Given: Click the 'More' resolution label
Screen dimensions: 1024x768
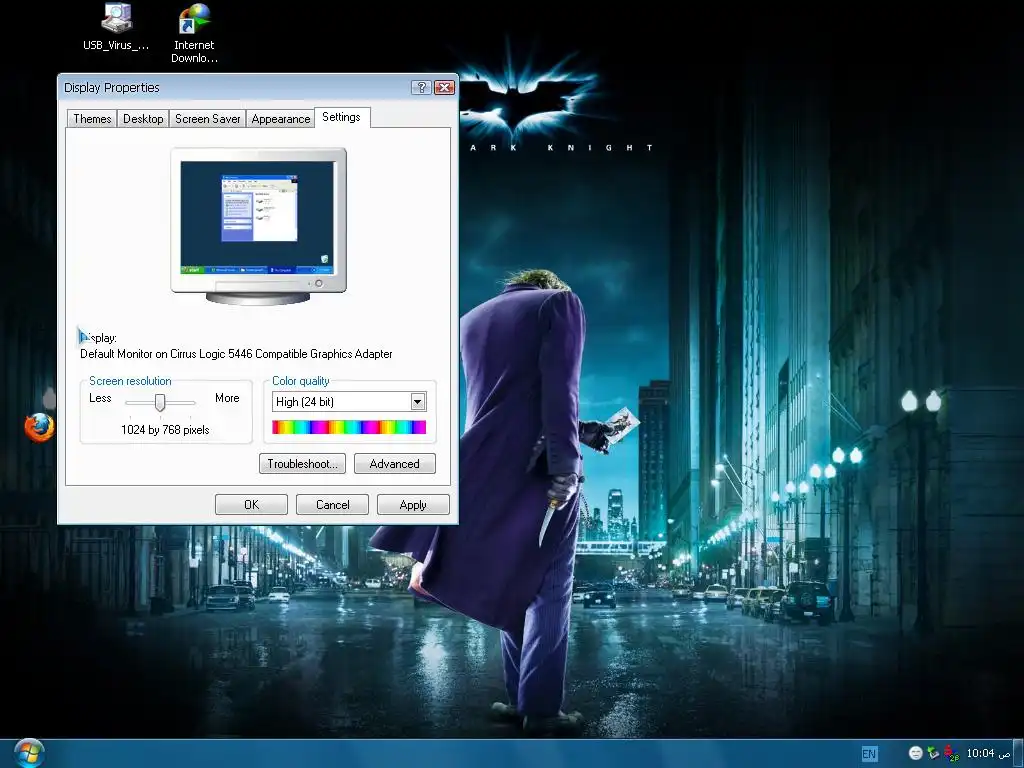Looking at the screenshot, I should coord(227,398).
